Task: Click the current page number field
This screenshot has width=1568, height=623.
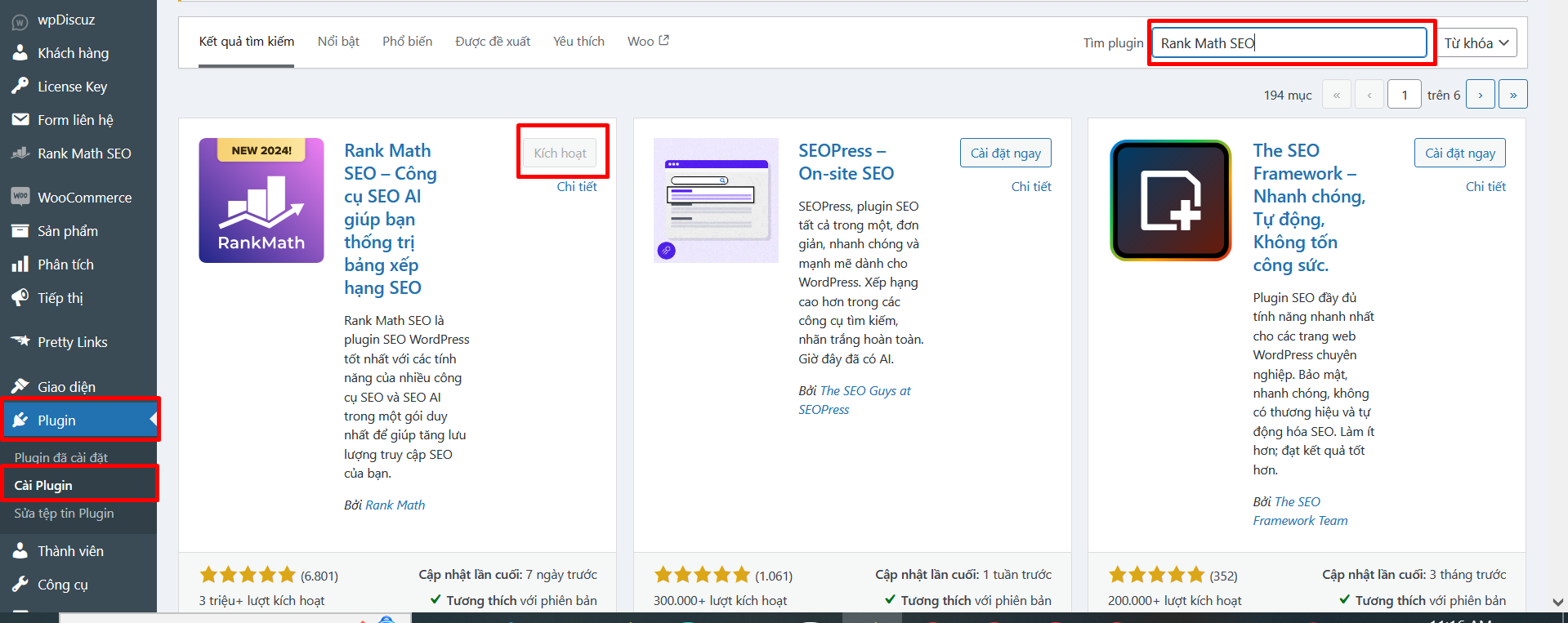Action: pyautogui.click(x=1405, y=95)
